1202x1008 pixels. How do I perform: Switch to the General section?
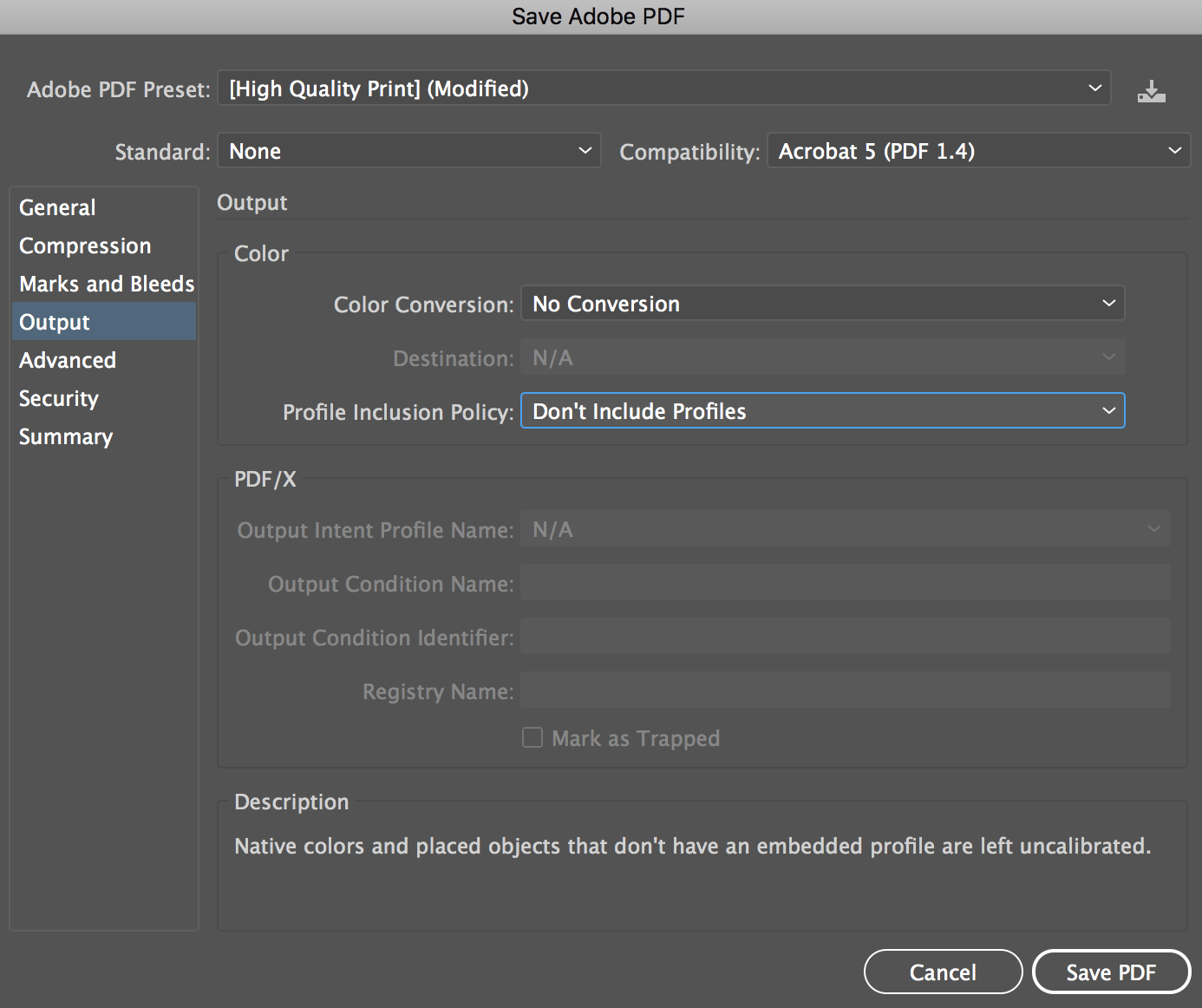(103, 207)
